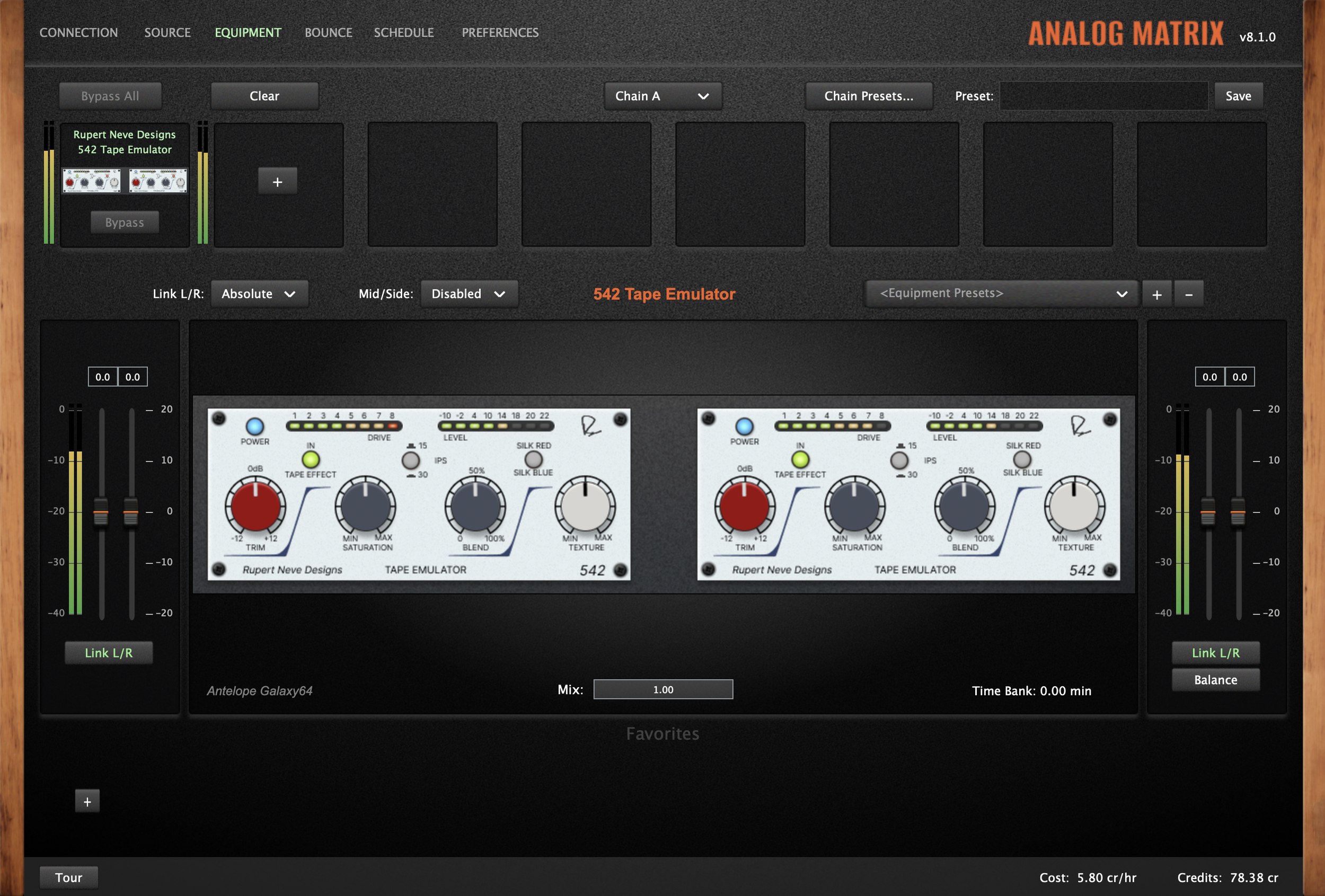The width and height of the screenshot is (1325, 896).
Task: Toggle green TAPE EFFECT IN on right unit
Action: pos(800,459)
